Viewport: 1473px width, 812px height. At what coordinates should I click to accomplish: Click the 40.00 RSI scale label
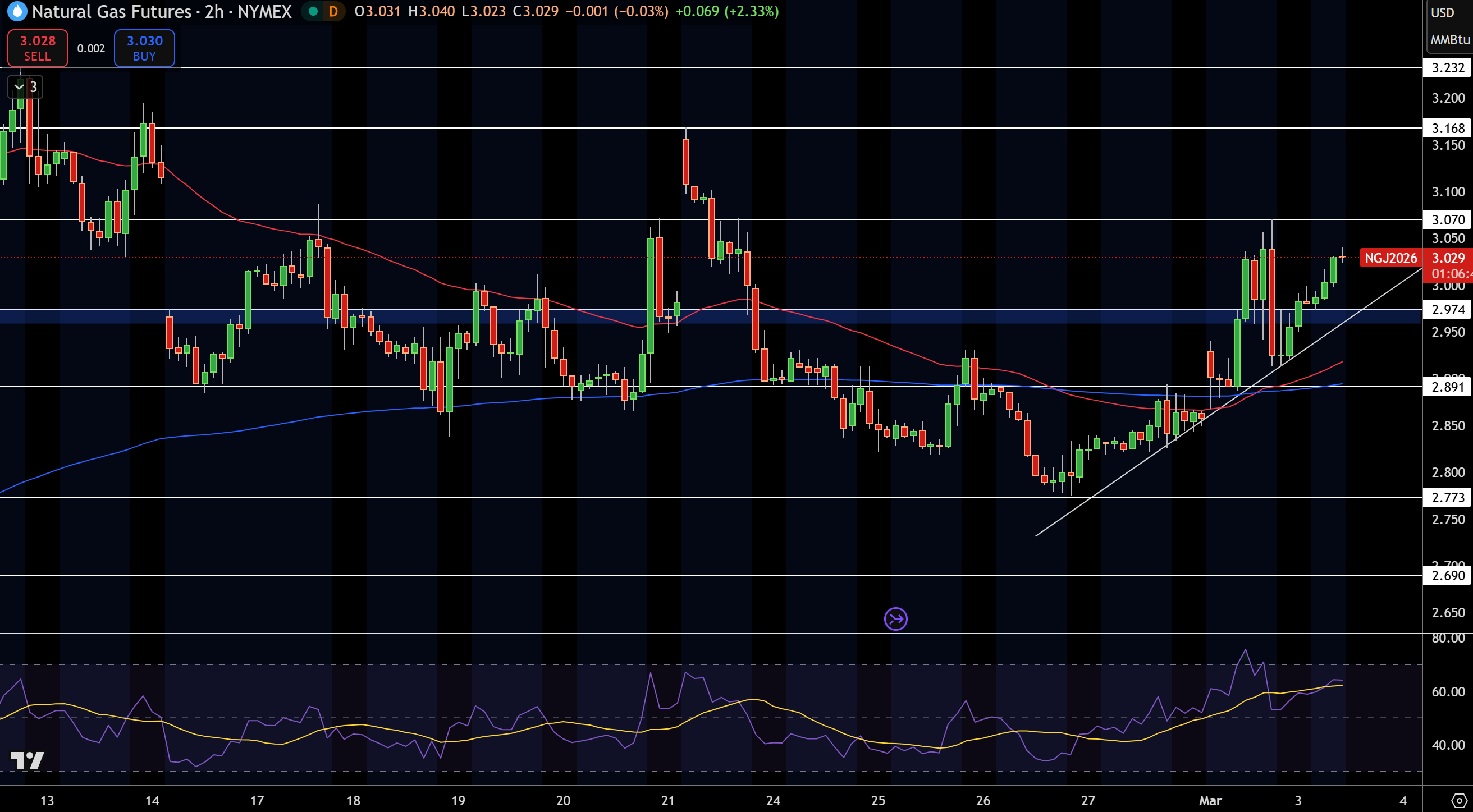point(1448,745)
